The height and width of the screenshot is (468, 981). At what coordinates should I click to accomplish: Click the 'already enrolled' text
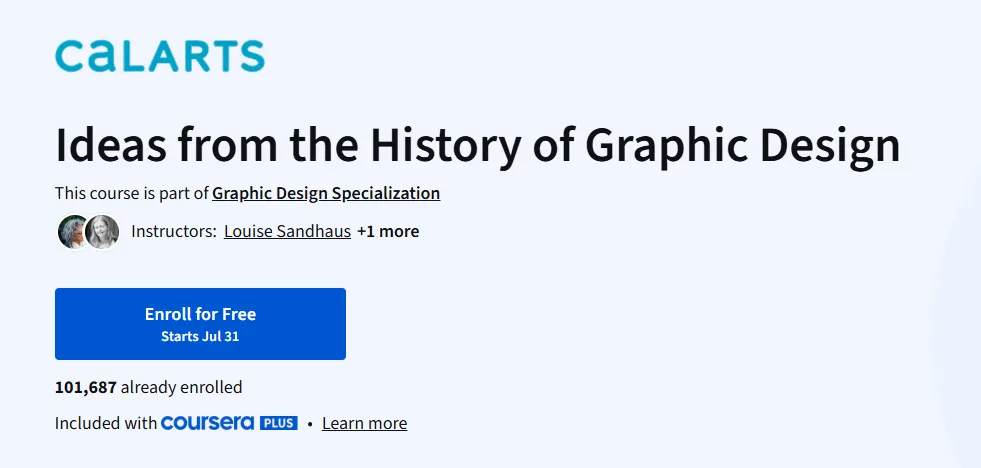coord(181,387)
